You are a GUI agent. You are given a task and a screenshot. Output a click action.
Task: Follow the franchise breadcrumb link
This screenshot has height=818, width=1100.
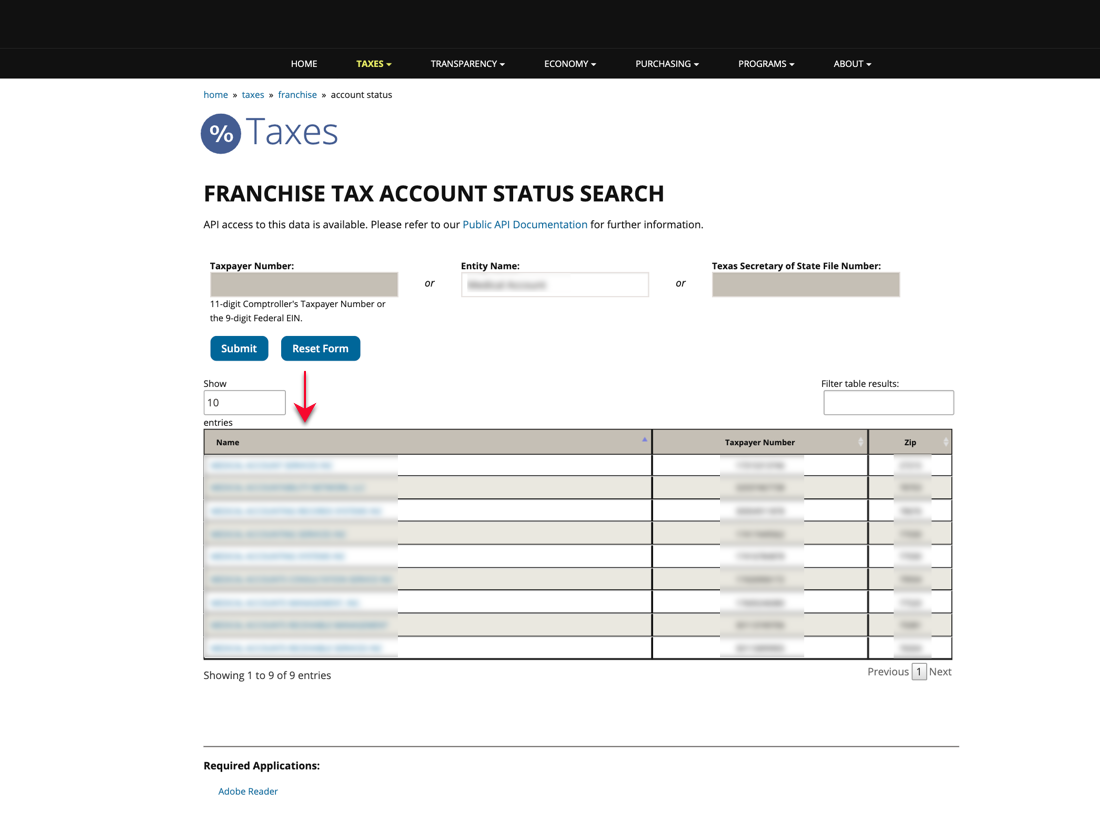[297, 95]
